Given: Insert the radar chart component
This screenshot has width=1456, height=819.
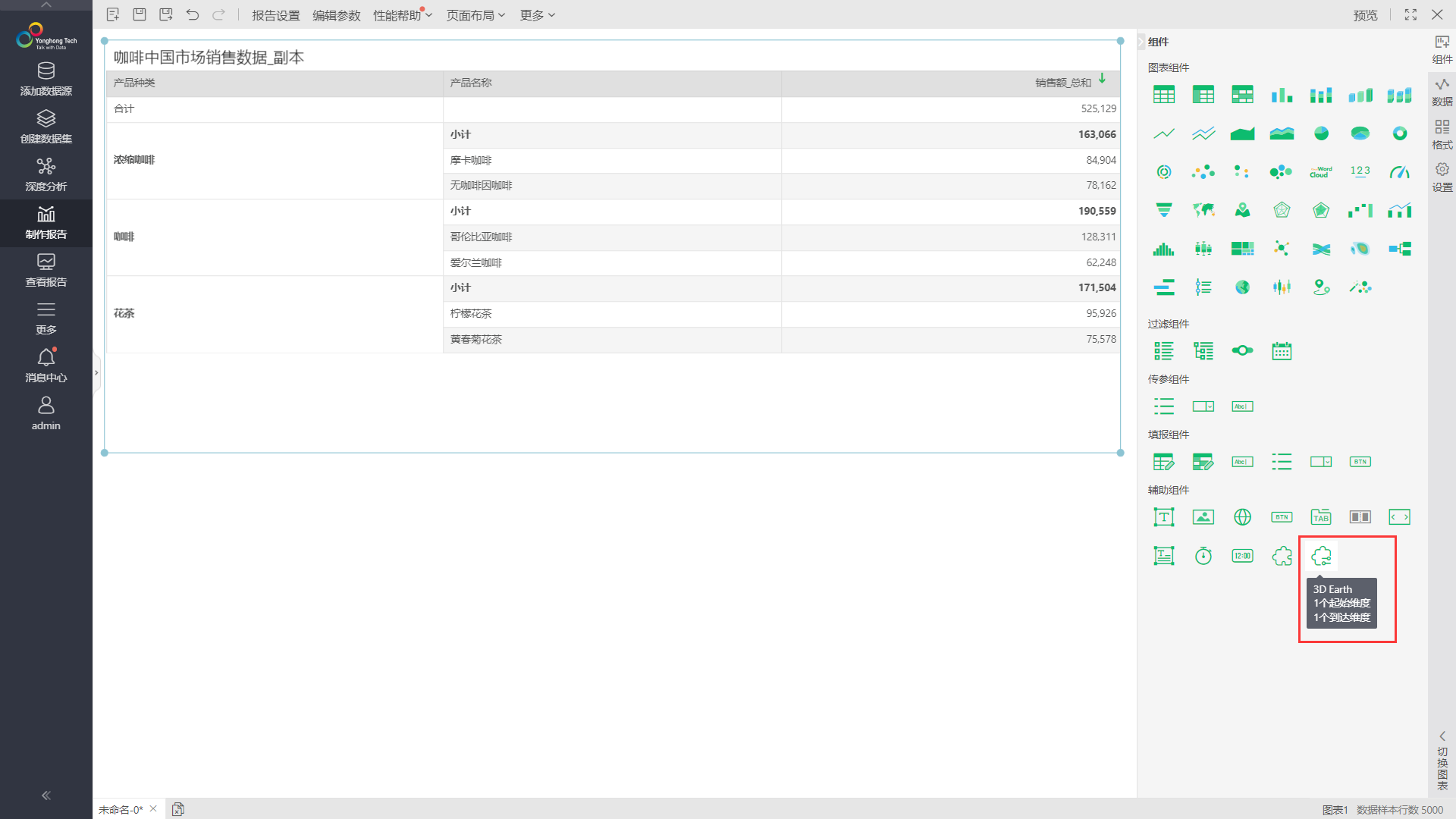Looking at the screenshot, I should click(1282, 210).
